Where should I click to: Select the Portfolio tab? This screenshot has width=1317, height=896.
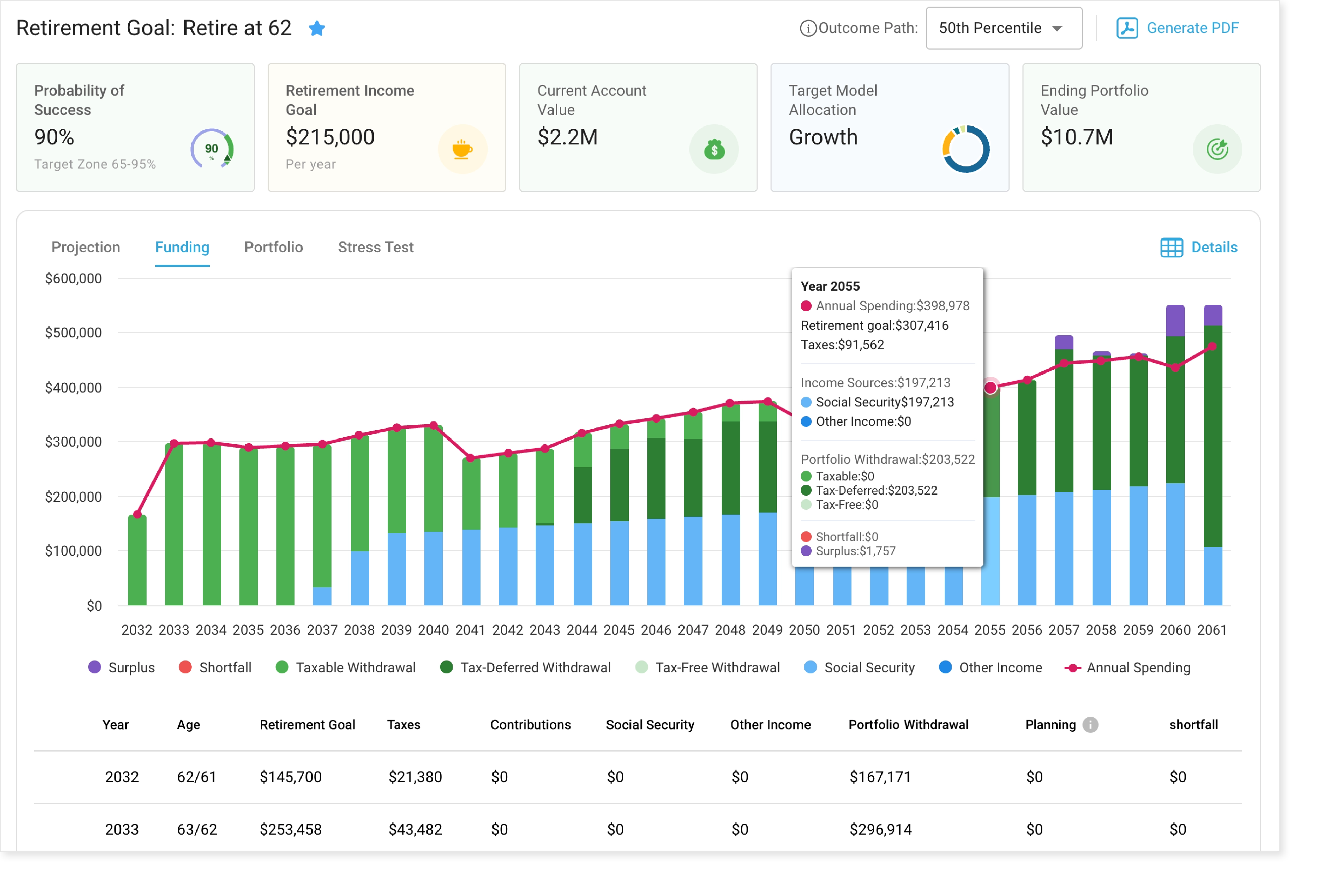[x=274, y=248]
